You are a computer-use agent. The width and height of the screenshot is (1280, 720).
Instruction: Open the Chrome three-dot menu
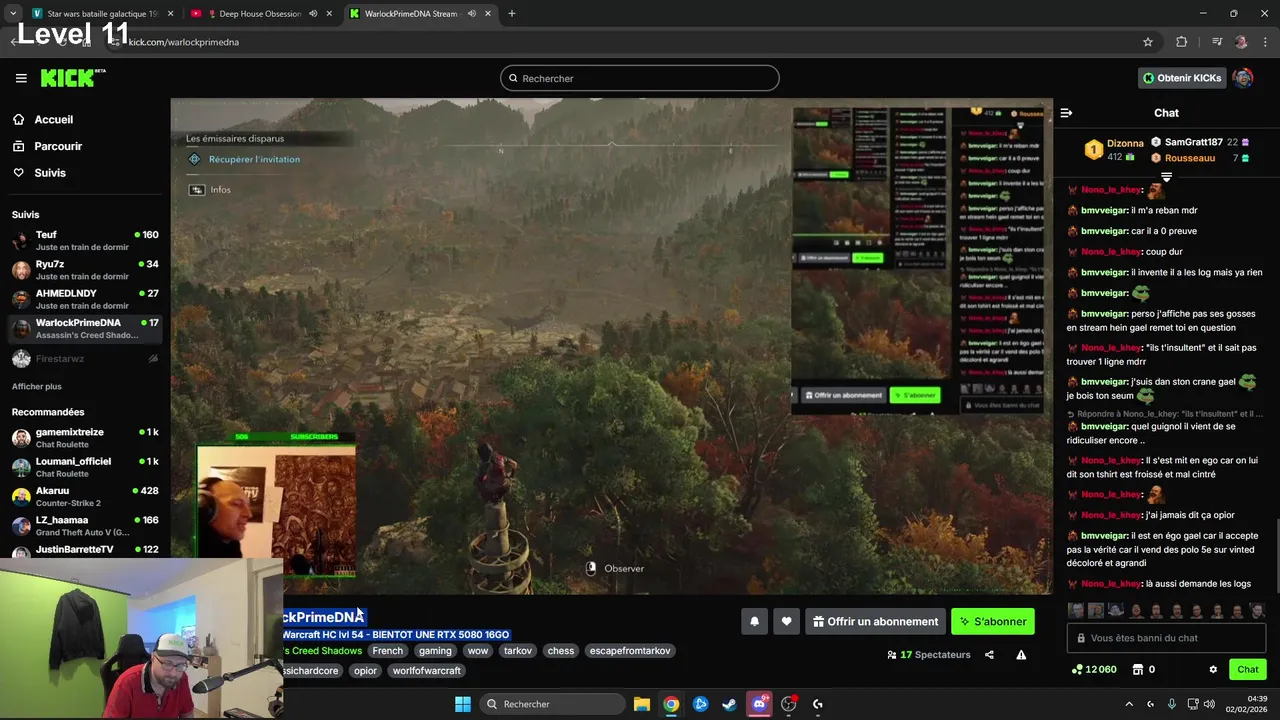pyautogui.click(x=1265, y=42)
